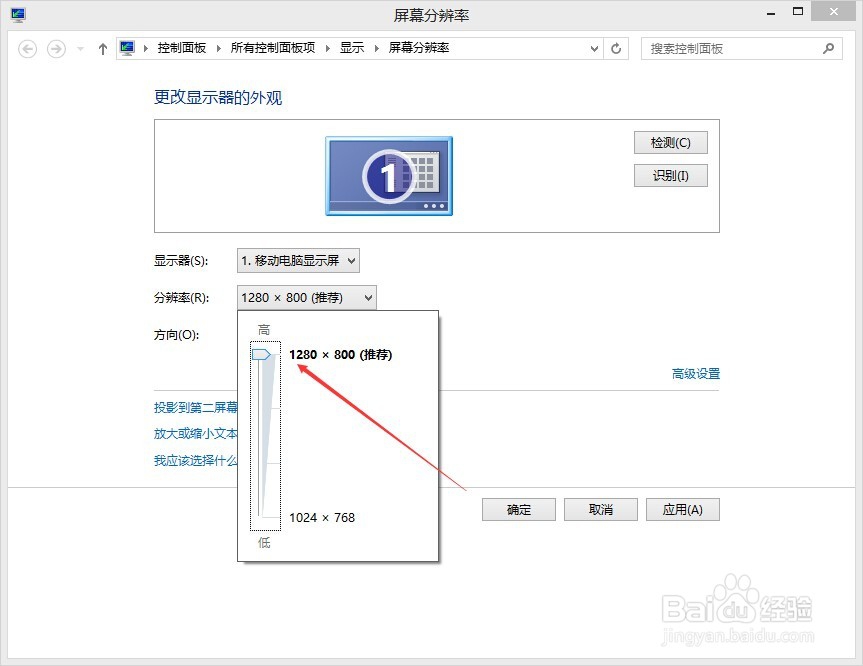Open the 显示器 dropdown list
The width and height of the screenshot is (863, 666).
[x=298, y=261]
